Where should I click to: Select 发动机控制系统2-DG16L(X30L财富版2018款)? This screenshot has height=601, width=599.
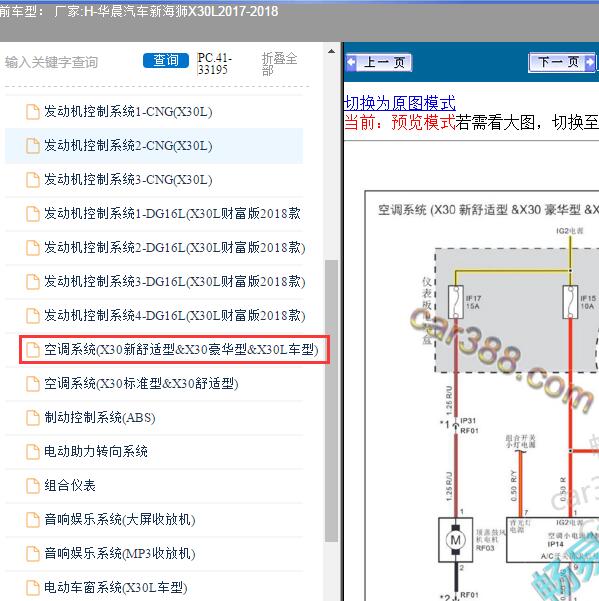coord(174,248)
